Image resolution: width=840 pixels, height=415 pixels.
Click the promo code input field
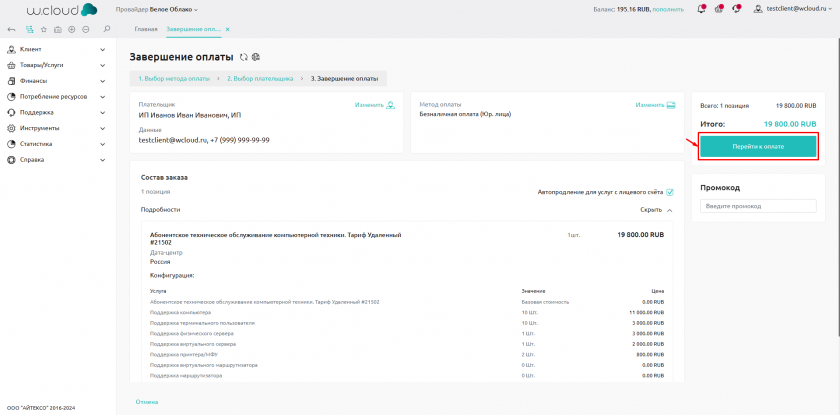(x=758, y=206)
